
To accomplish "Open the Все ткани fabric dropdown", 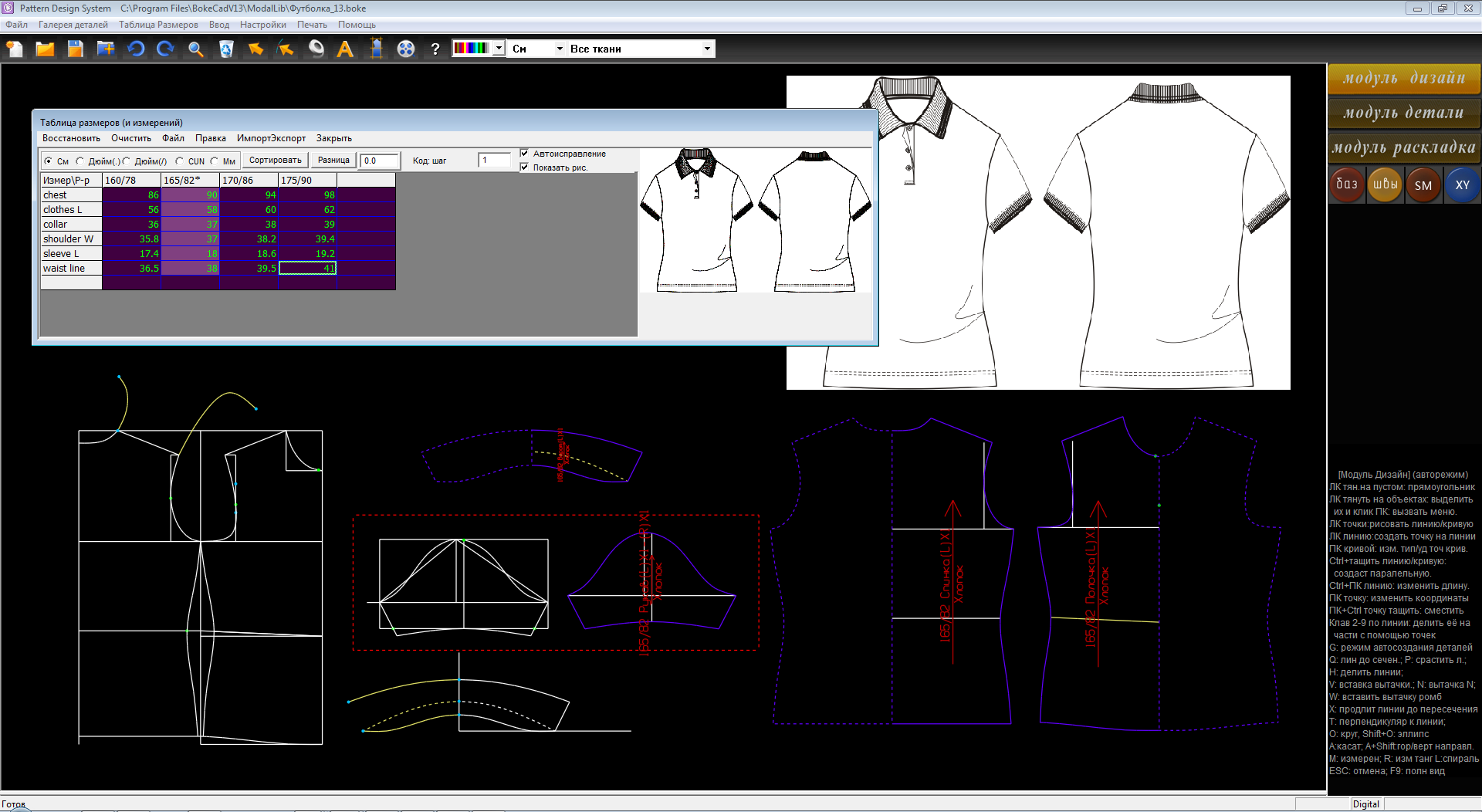I will pos(706,49).
